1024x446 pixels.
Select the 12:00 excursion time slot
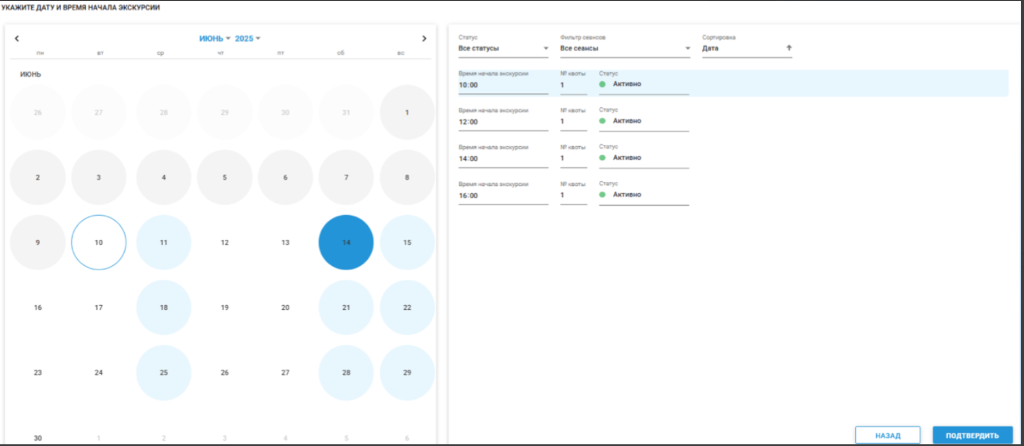pyautogui.click(x=504, y=122)
